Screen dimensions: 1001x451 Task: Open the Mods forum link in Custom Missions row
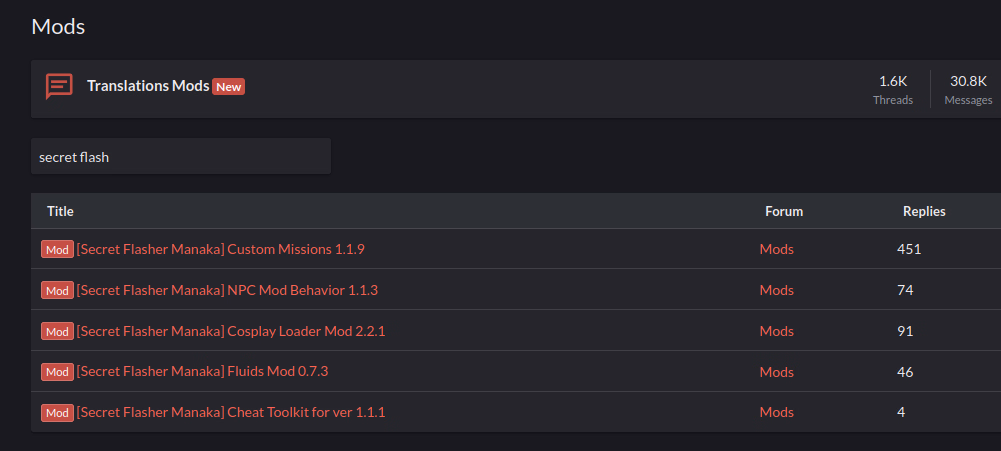pyautogui.click(x=777, y=249)
